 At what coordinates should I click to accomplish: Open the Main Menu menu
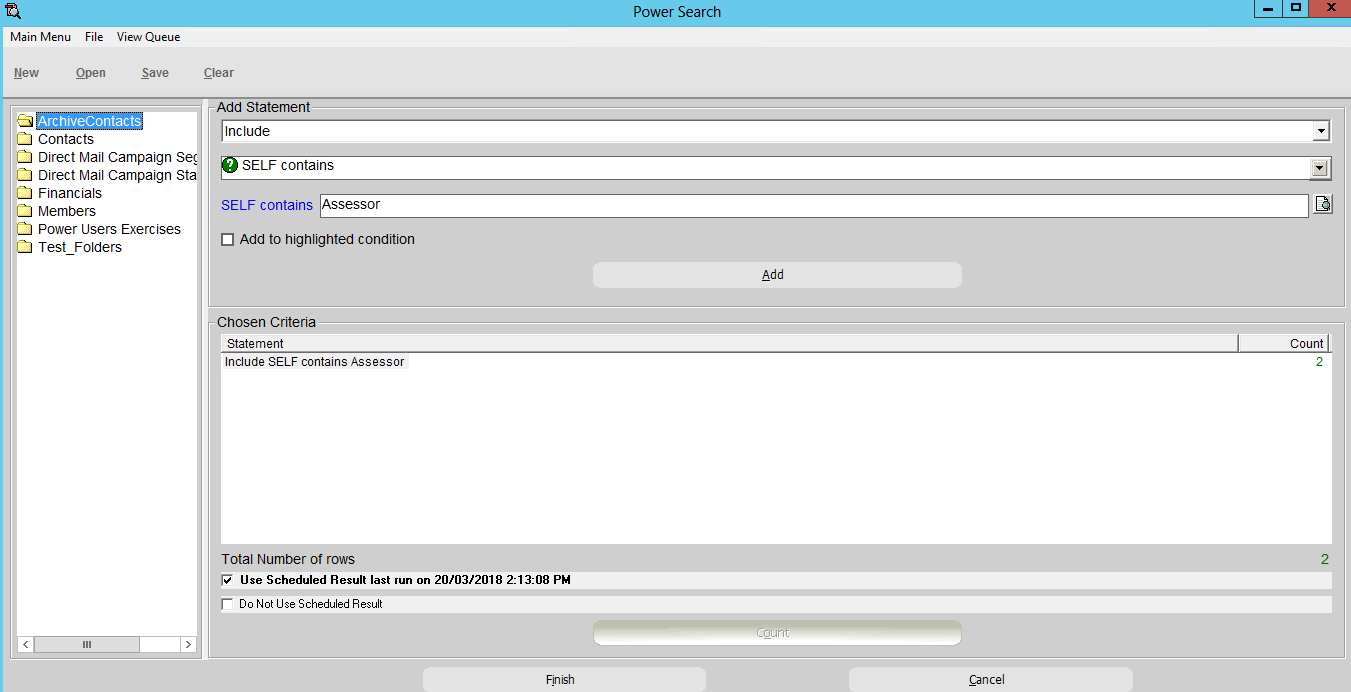click(40, 37)
